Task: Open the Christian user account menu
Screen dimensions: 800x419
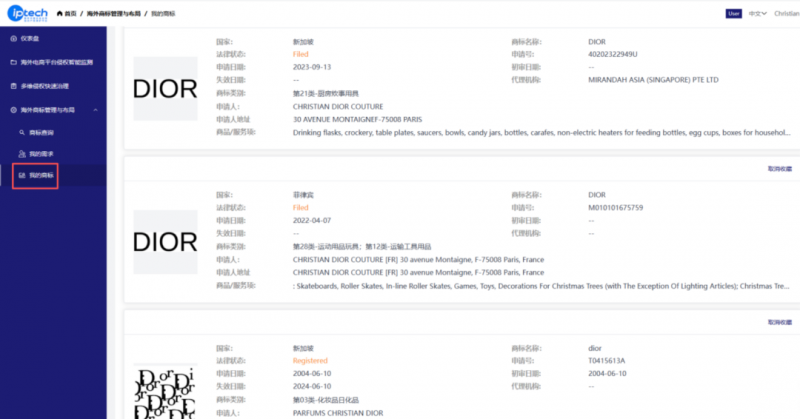Action: click(x=787, y=14)
